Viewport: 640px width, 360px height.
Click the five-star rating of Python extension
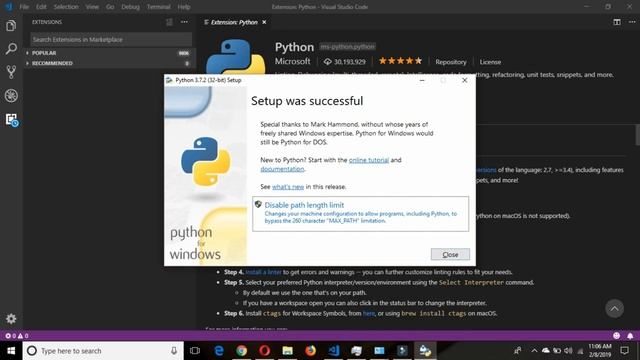(x=400, y=61)
